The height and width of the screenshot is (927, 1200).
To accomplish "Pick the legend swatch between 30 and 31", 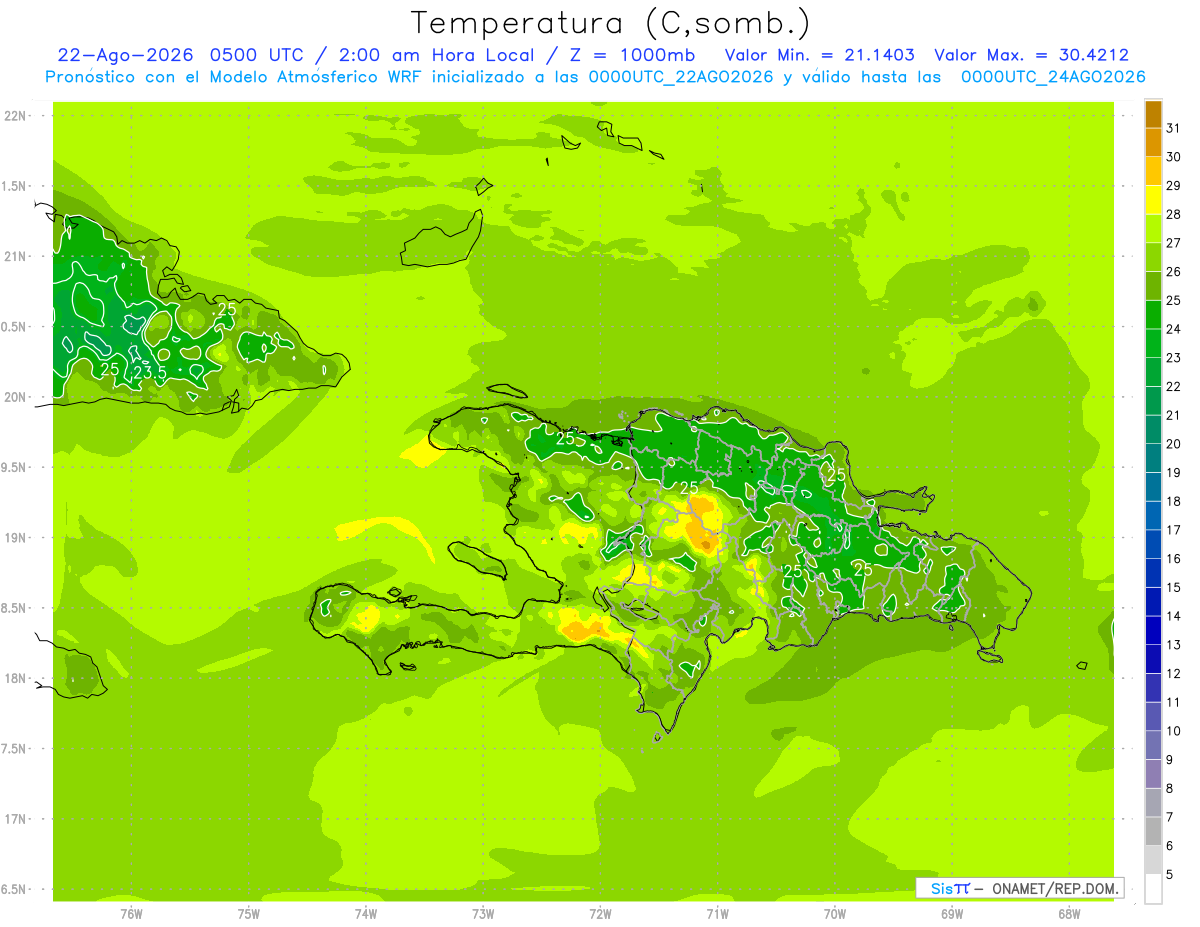I will [x=1153, y=143].
